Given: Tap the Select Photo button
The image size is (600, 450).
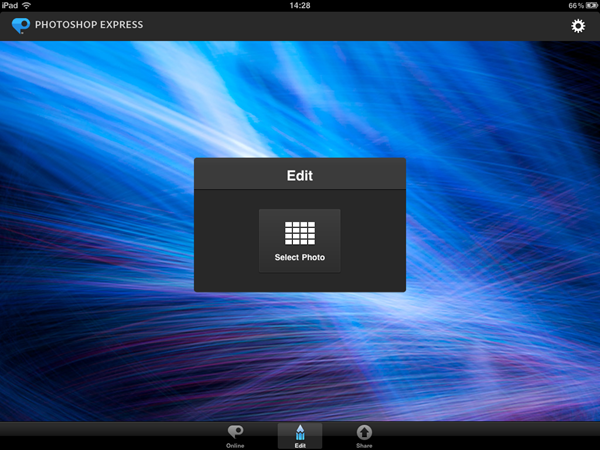Looking at the screenshot, I should 300,241.
